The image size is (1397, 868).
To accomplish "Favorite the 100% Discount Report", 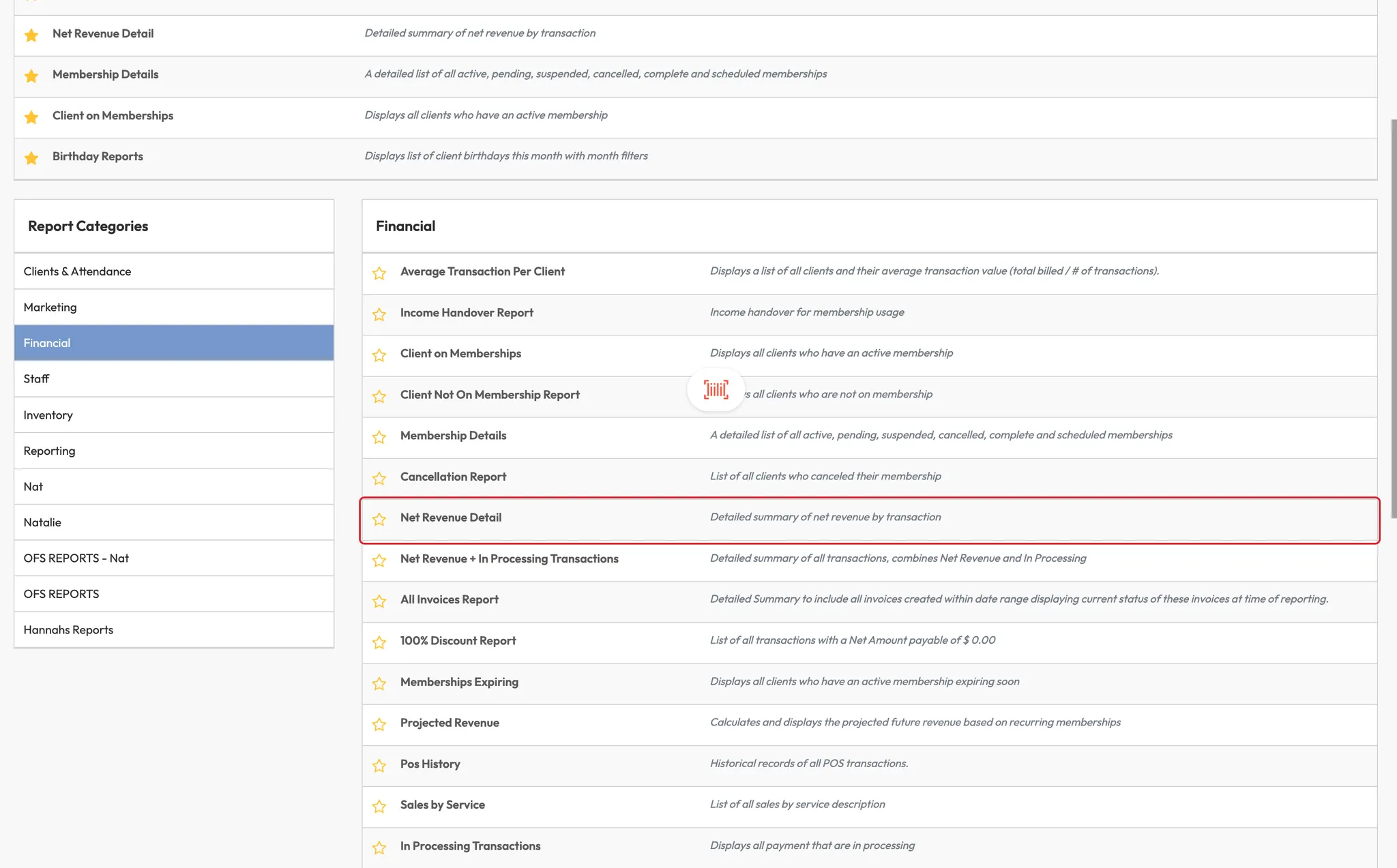I will click(379, 642).
